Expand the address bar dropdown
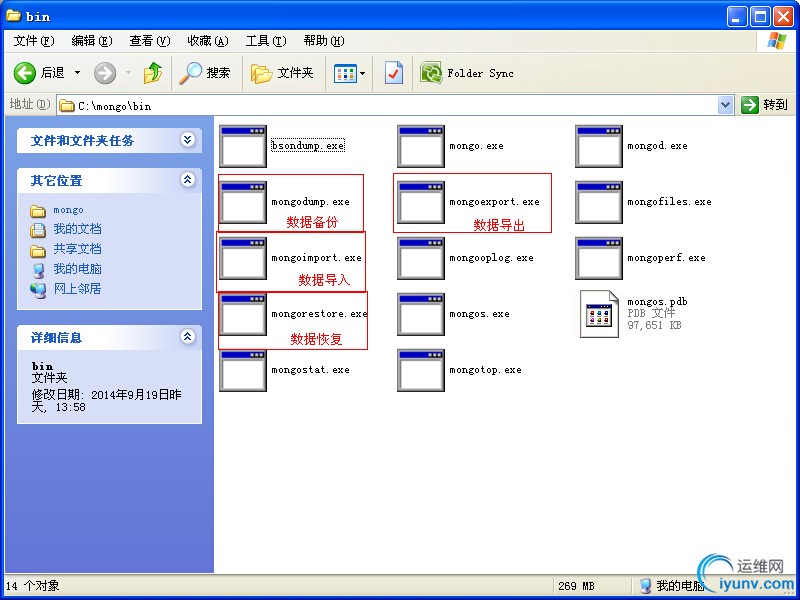The image size is (800, 600). pos(725,106)
